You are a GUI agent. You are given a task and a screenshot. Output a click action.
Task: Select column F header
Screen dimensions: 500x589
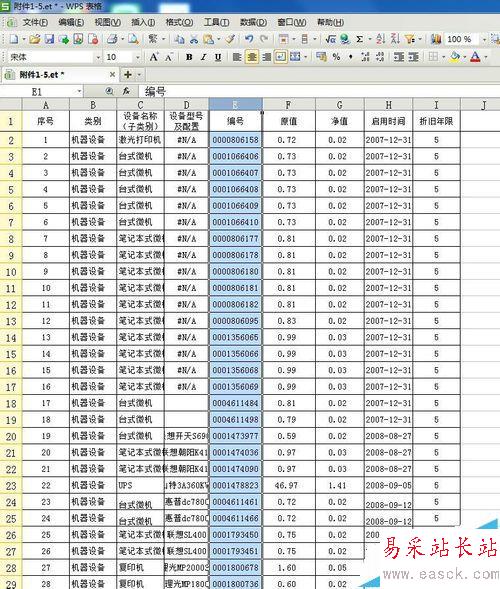(289, 104)
